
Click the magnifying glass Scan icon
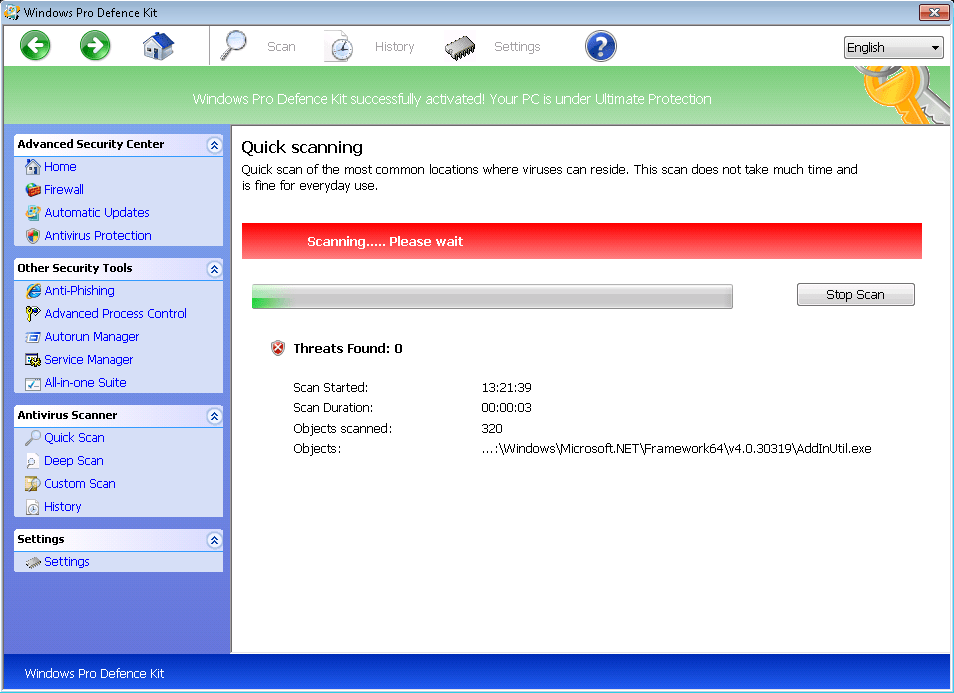pos(236,46)
